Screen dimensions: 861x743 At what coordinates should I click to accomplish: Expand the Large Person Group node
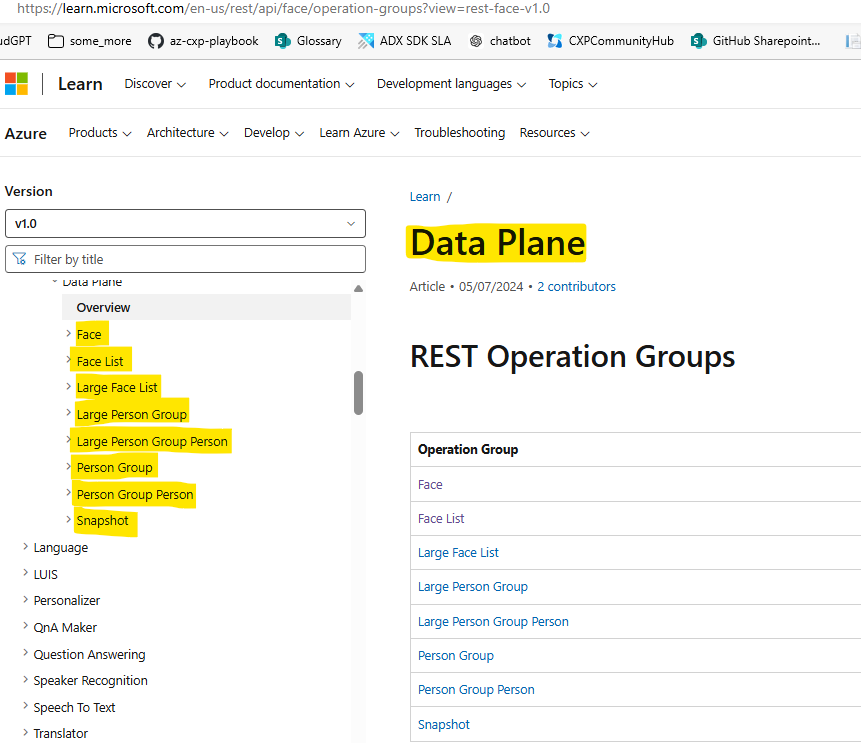coord(69,413)
